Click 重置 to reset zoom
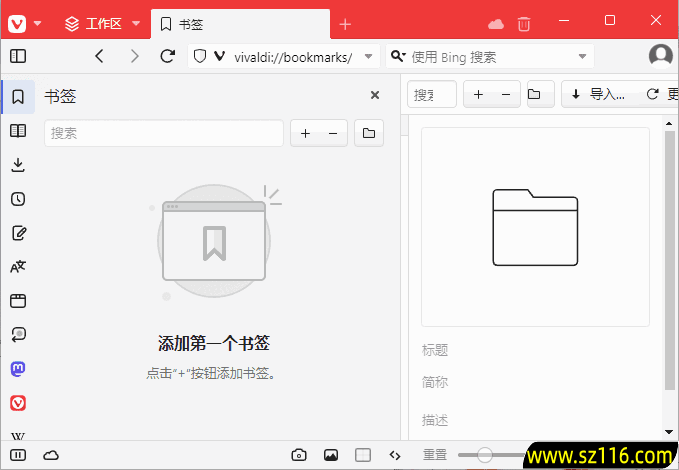This screenshot has width=679, height=470. pyautogui.click(x=435, y=455)
